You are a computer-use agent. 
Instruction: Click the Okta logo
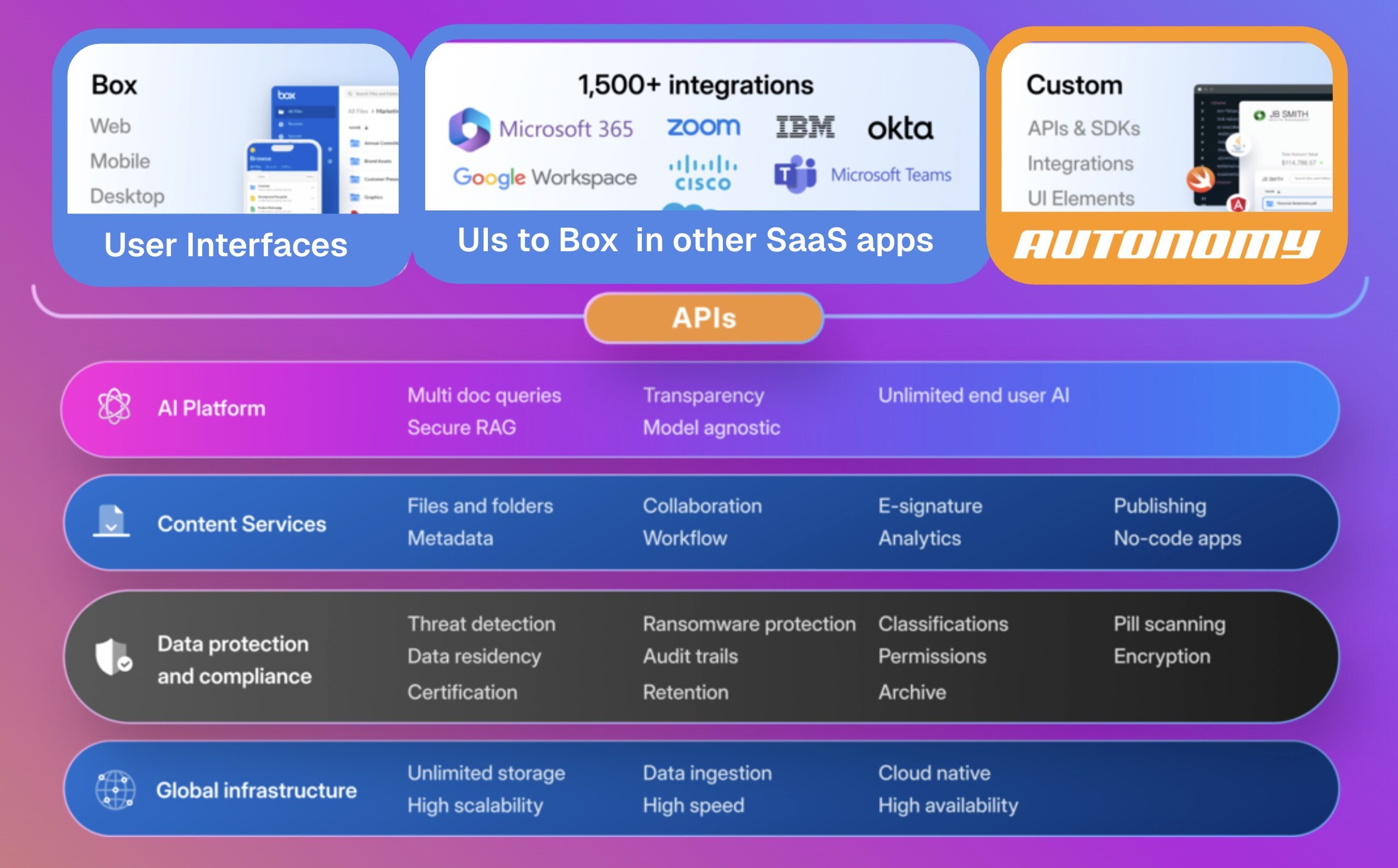click(899, 129)
